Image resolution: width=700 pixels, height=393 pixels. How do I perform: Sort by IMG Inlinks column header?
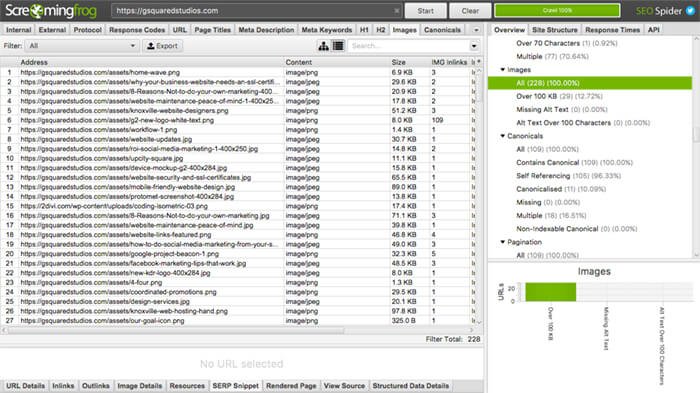click(x=449, y=62)
